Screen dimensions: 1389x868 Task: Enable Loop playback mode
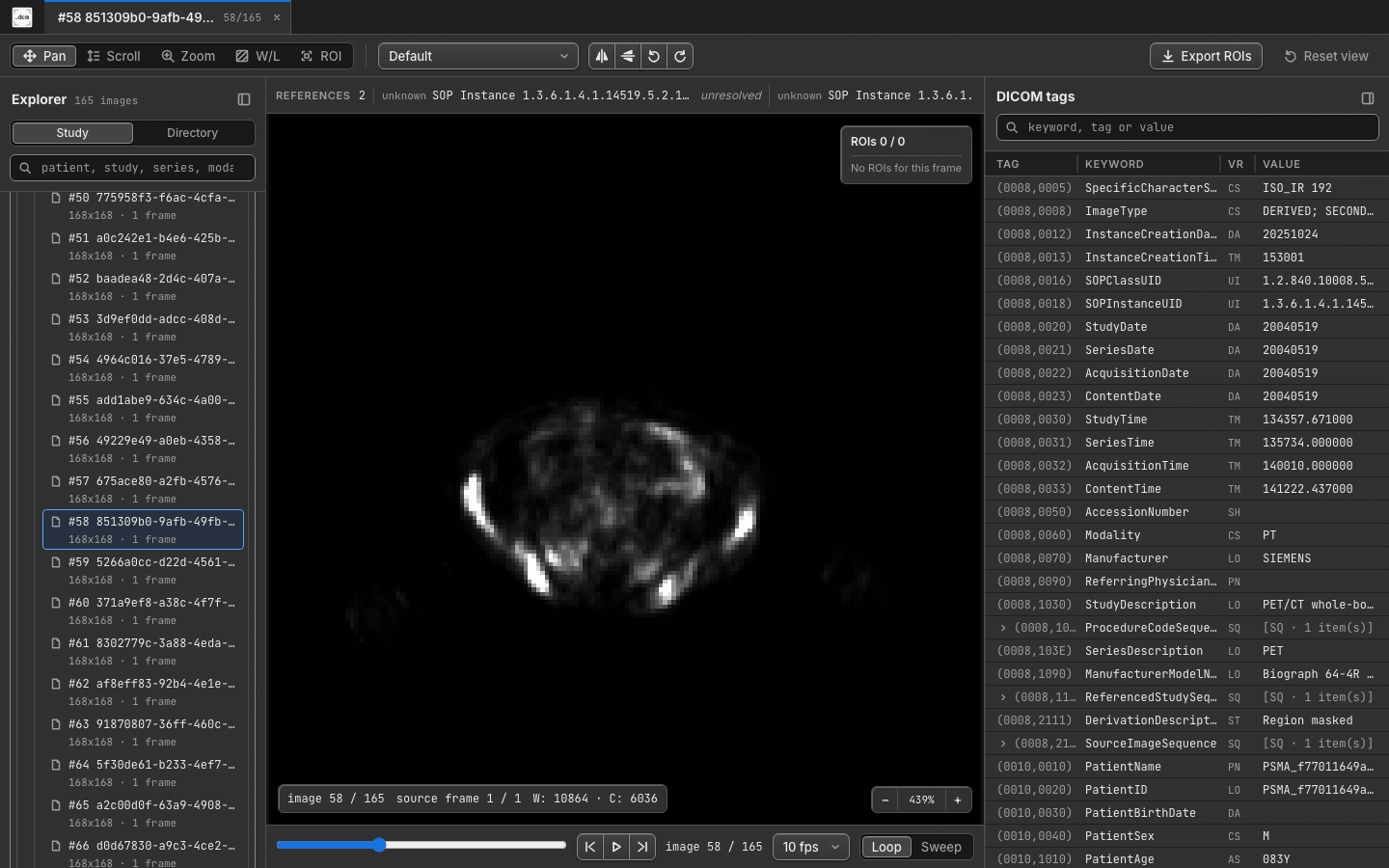886,847
